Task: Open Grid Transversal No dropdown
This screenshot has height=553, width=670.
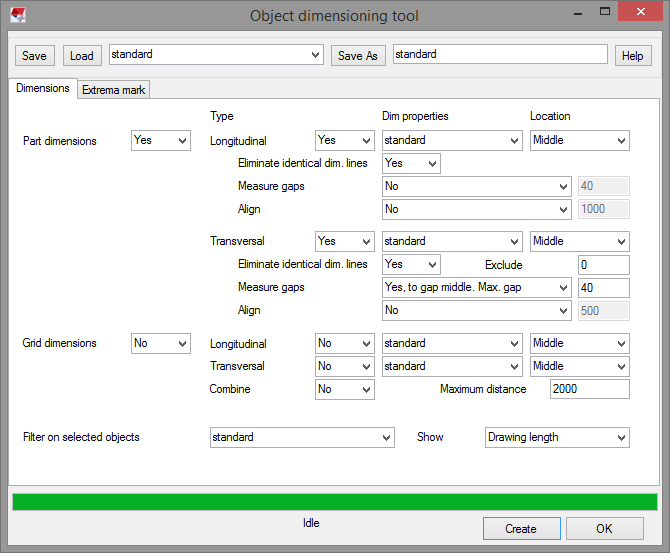Action: tap(345, 367)
